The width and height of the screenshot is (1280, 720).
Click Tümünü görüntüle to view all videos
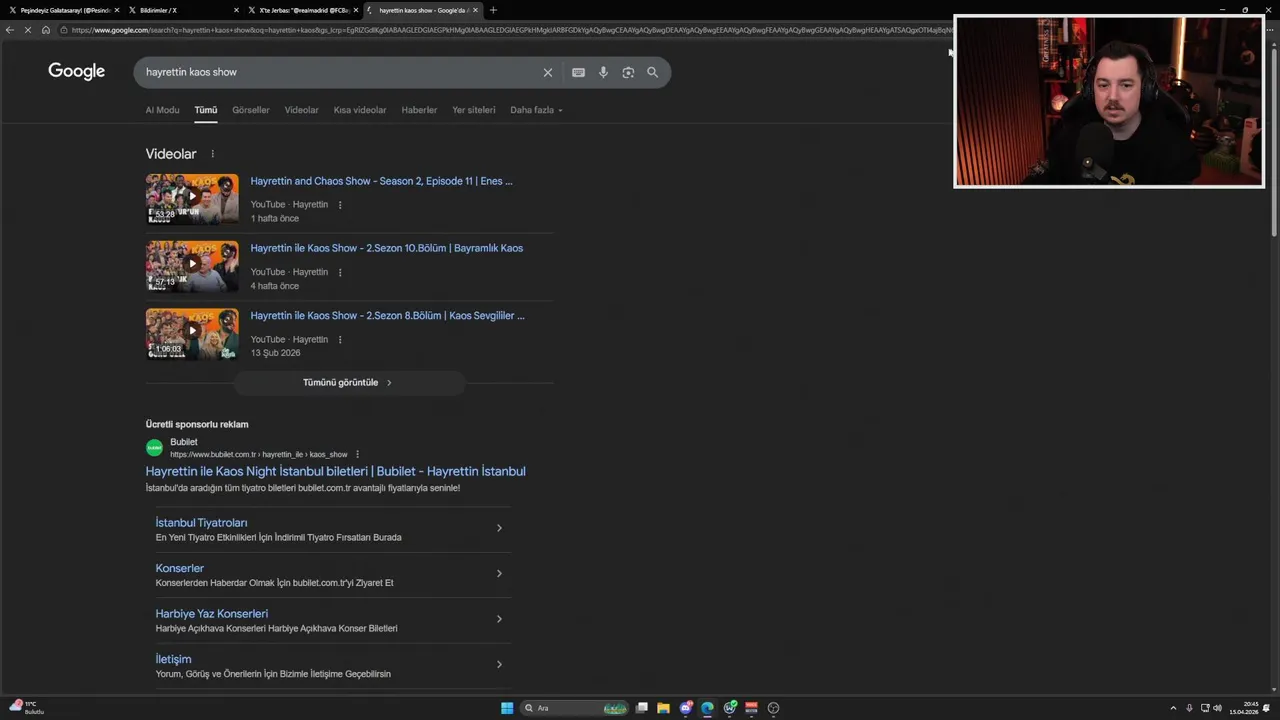(x=348, y=383)
